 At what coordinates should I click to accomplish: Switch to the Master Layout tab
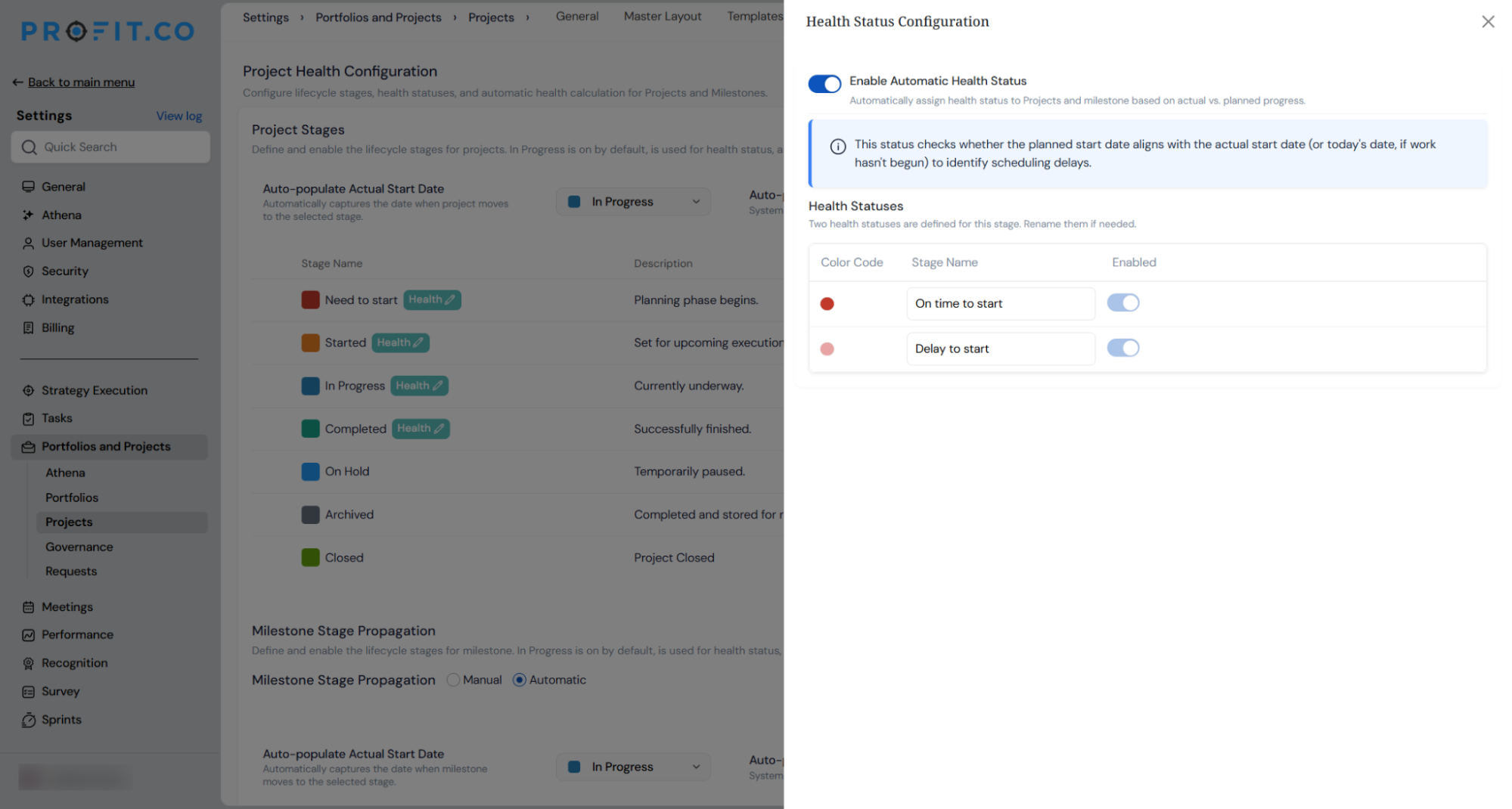click(663, 16)
